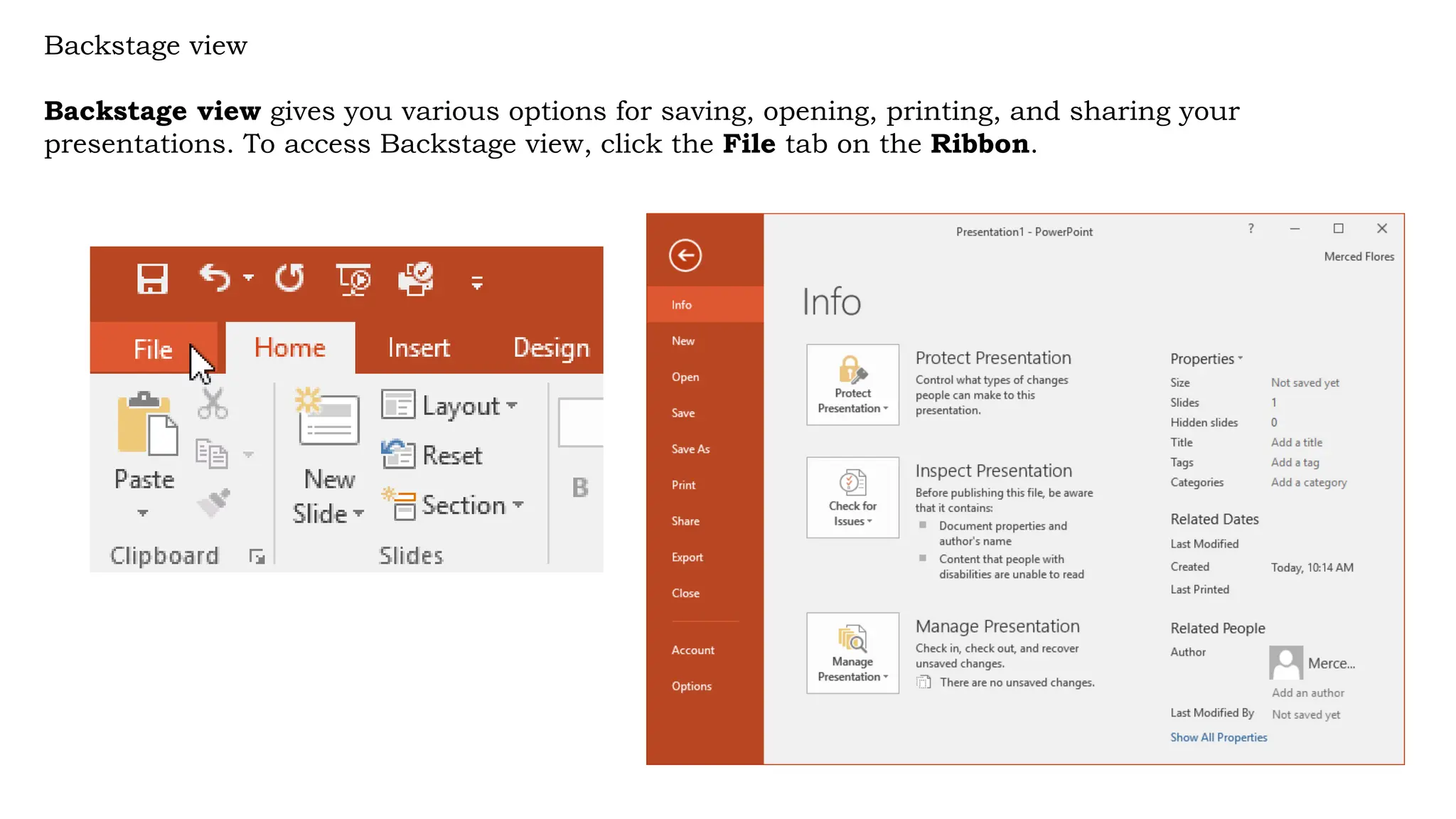
Task: Click Show All Properties link
Action: tap(1219, 738)
